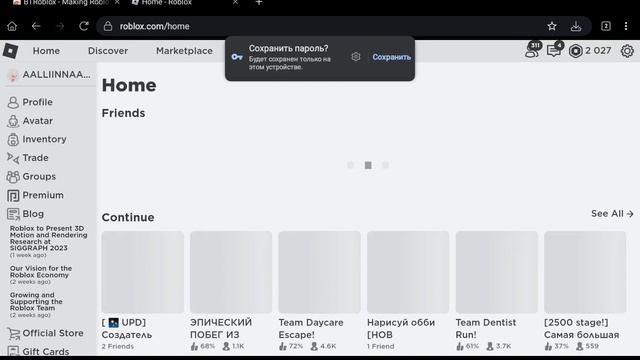Open the browser three-dot menu
This screenshot has width=640, height=360.
click(626, 26)
